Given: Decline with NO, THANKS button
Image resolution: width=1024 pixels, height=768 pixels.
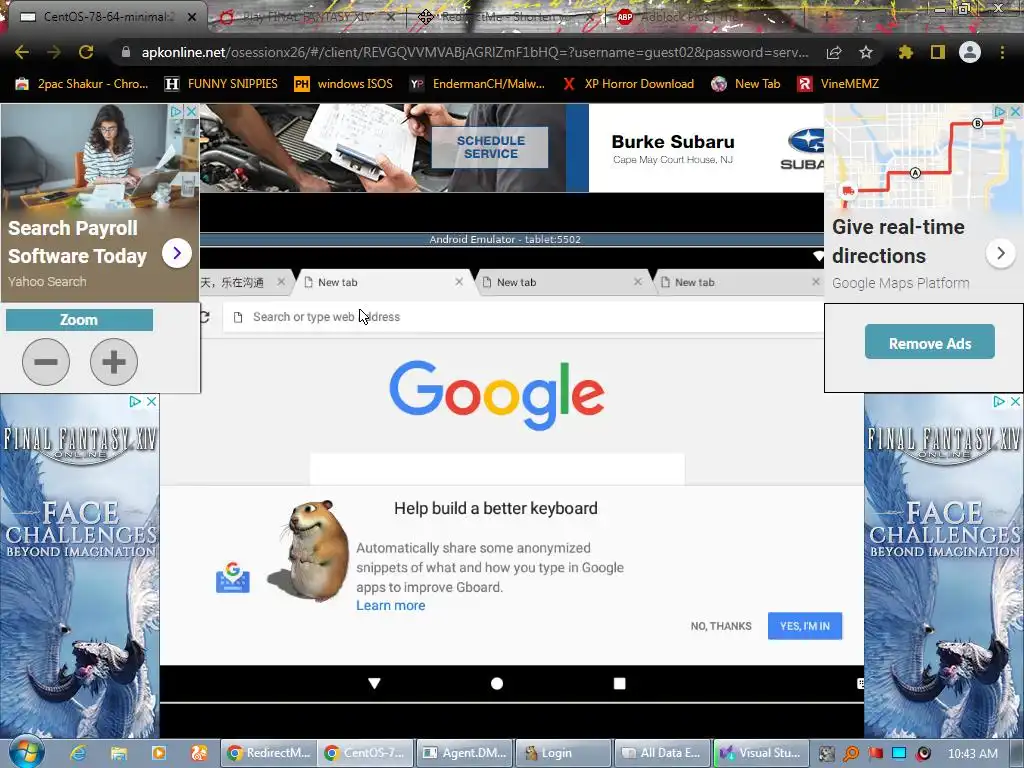Looking at the screenshot, I should click(x=721, y=626).
